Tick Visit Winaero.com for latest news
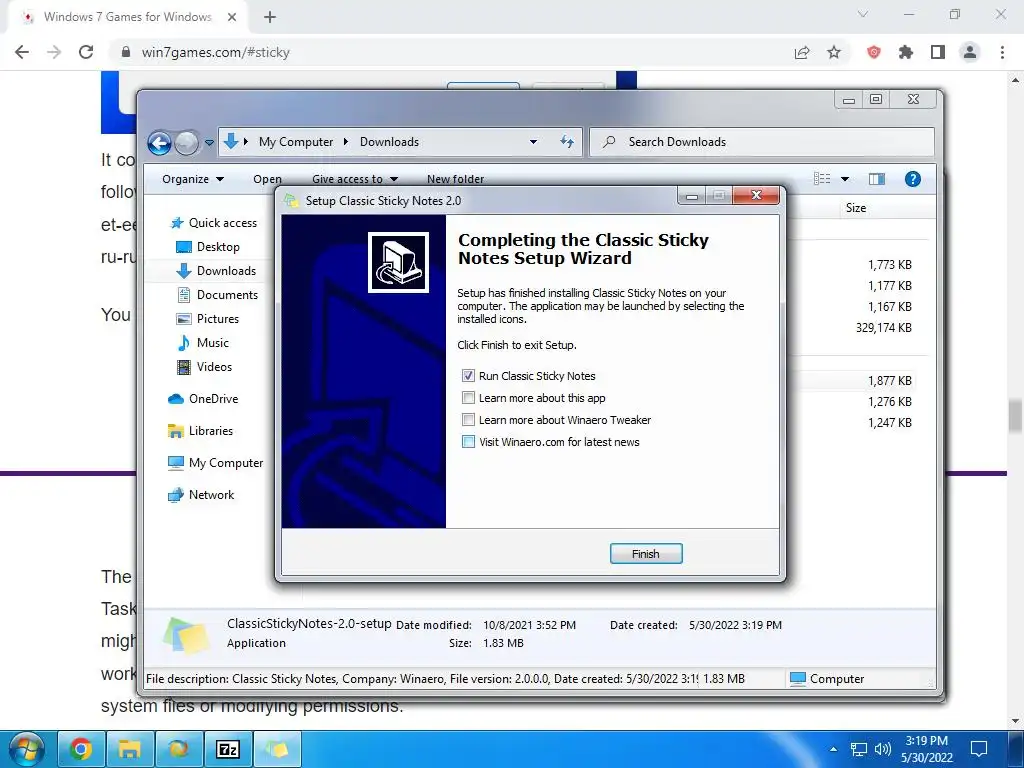The width and height of the screenshot is (1024, 768). (468, 442)
